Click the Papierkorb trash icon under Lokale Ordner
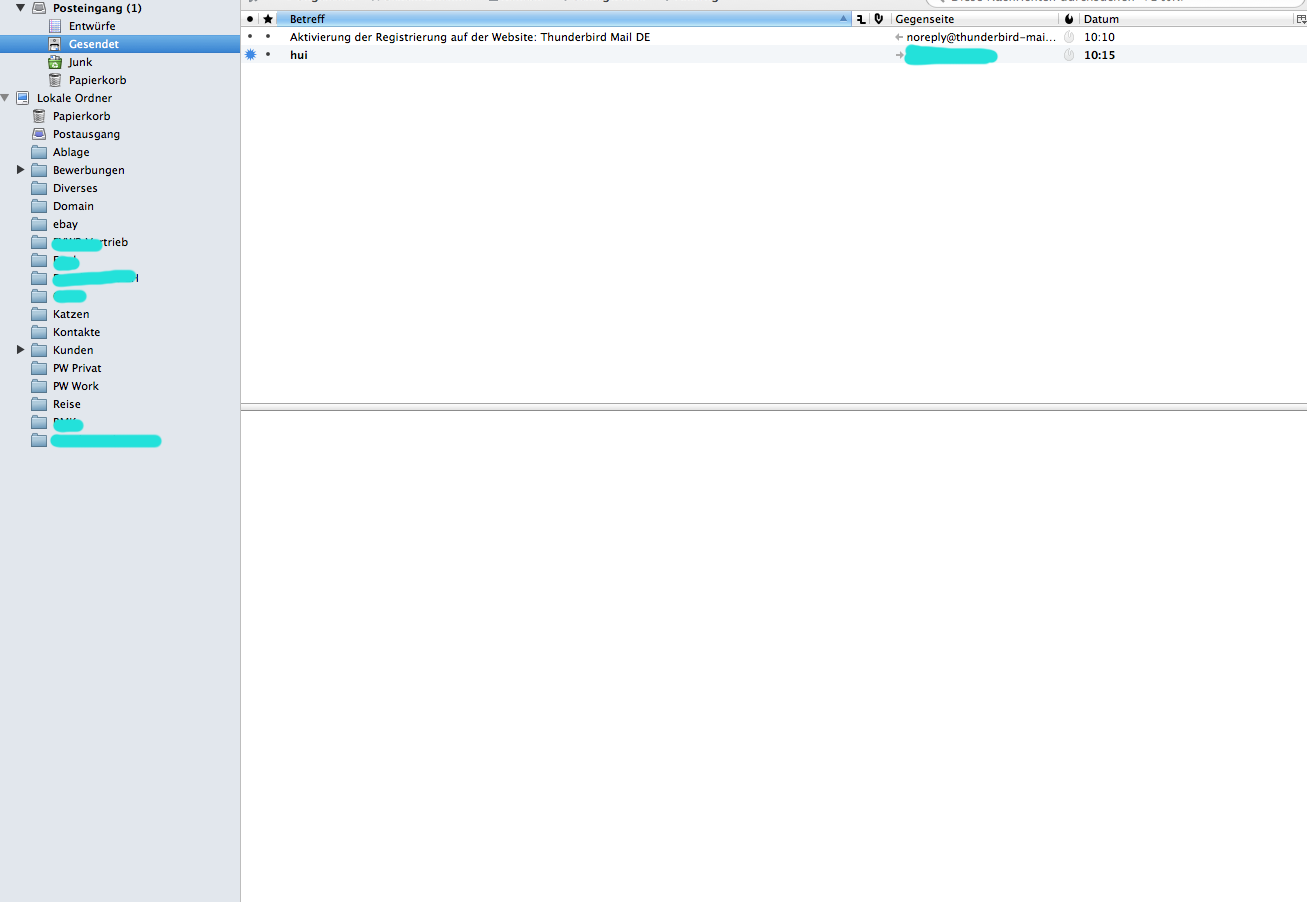 click(x=39, y=116)
